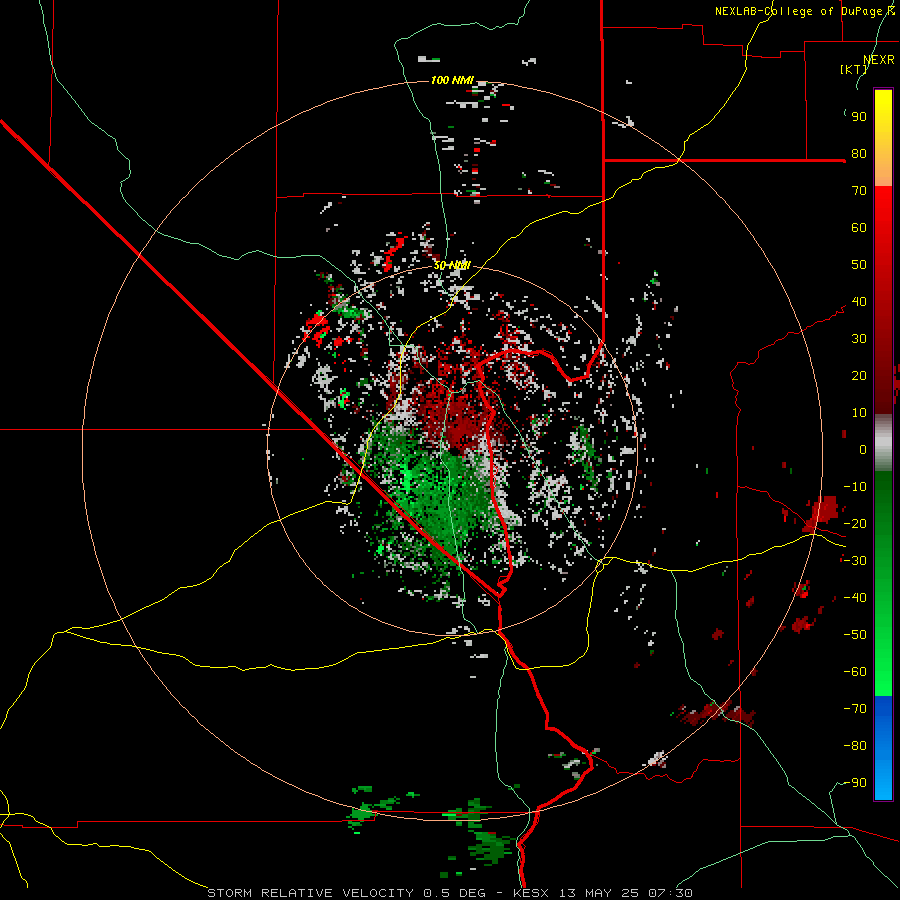Select the bright red segment of color bar

coord(883,298)
